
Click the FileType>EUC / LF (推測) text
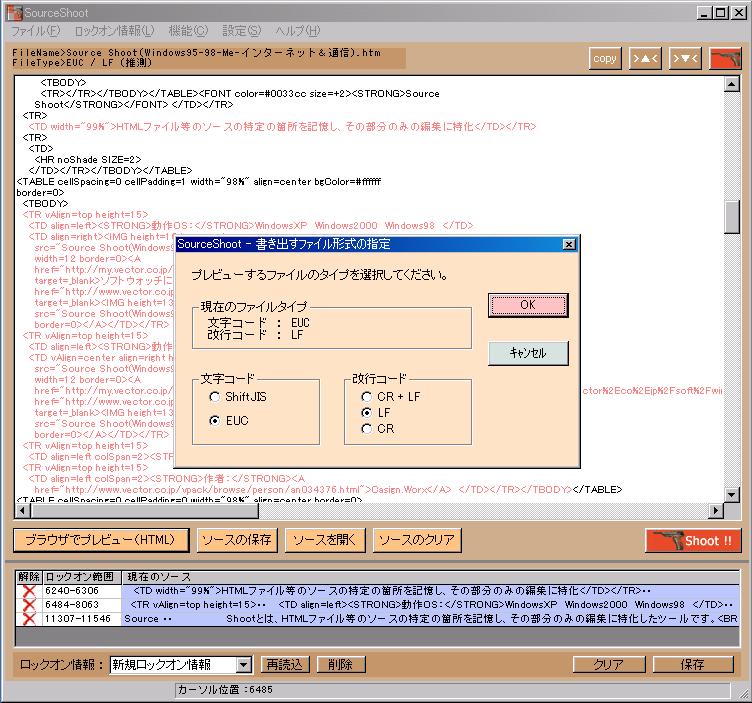pos(82,63)
